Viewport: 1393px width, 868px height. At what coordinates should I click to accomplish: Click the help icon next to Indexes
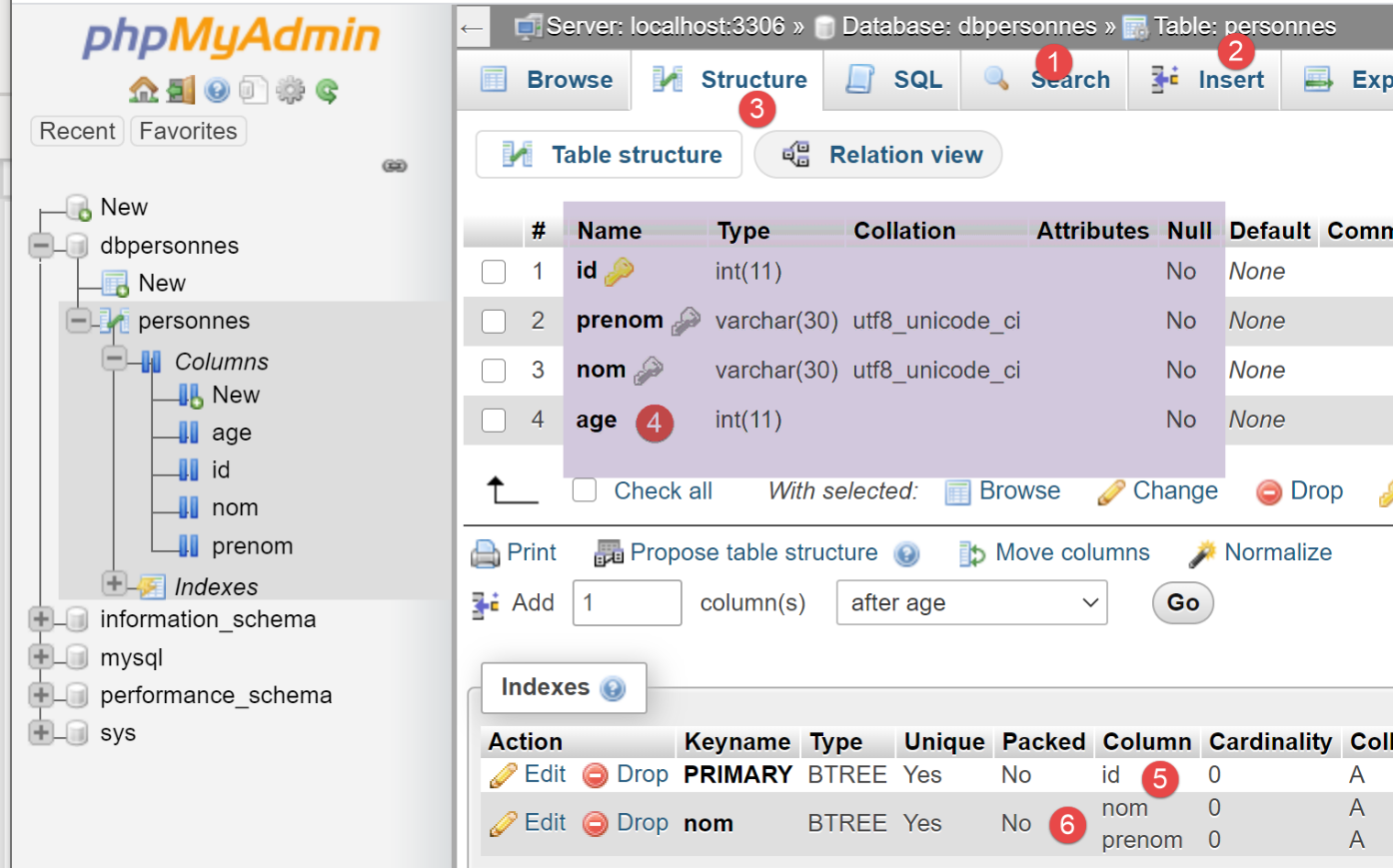[x=614, y=688]
